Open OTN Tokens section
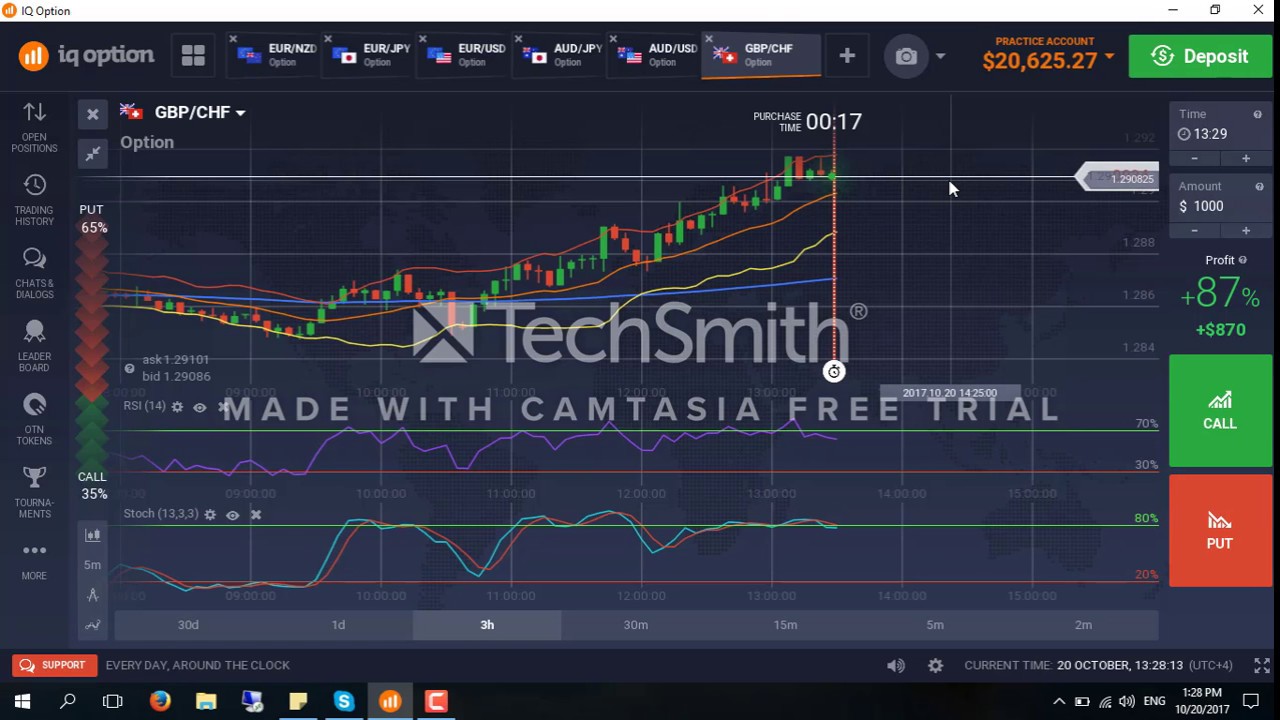The image size is (1280, 720). (34, 419)
